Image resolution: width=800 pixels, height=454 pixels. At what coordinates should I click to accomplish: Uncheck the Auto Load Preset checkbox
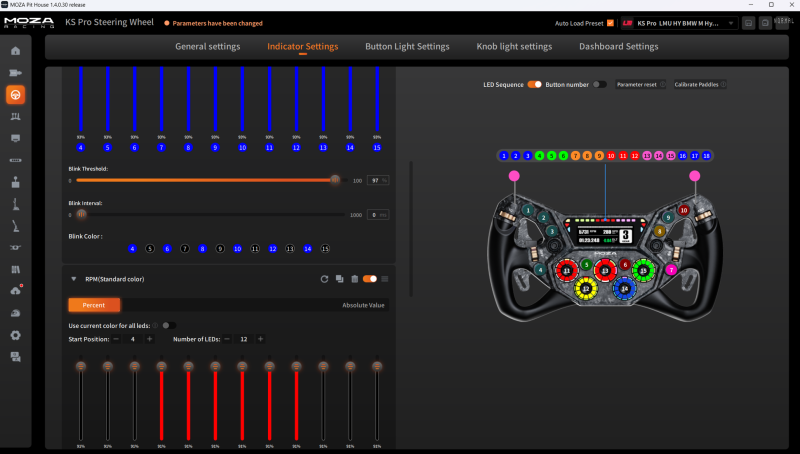[610, 23]
